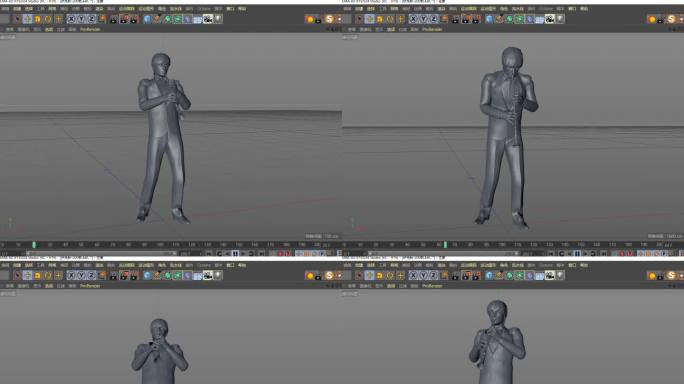
Task: Click the Render View clapboard icon in top-left panel
Action: pos(113,19)
